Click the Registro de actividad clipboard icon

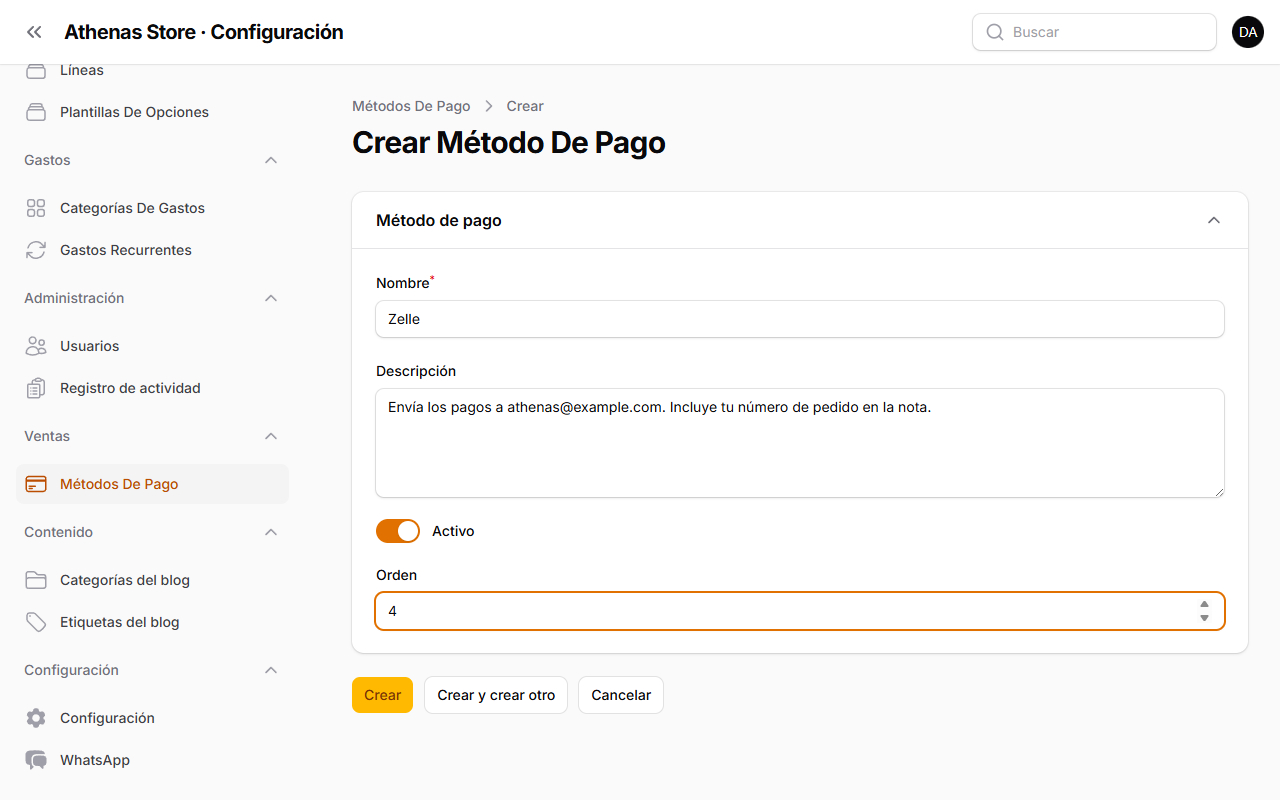pyautogui.click(x=36, y=388)
